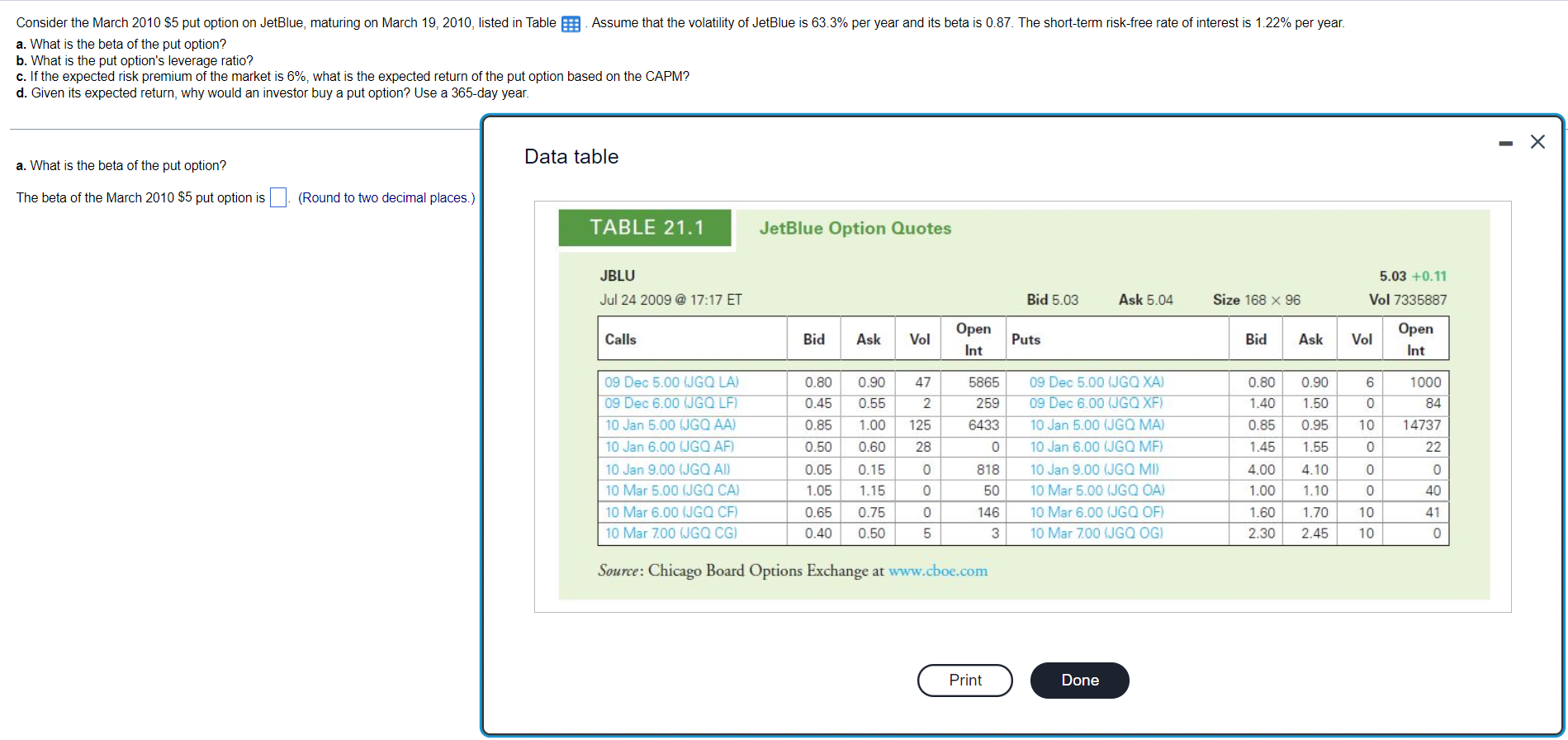
Task: Click question part b about leverage ratio
Action: 135,60
